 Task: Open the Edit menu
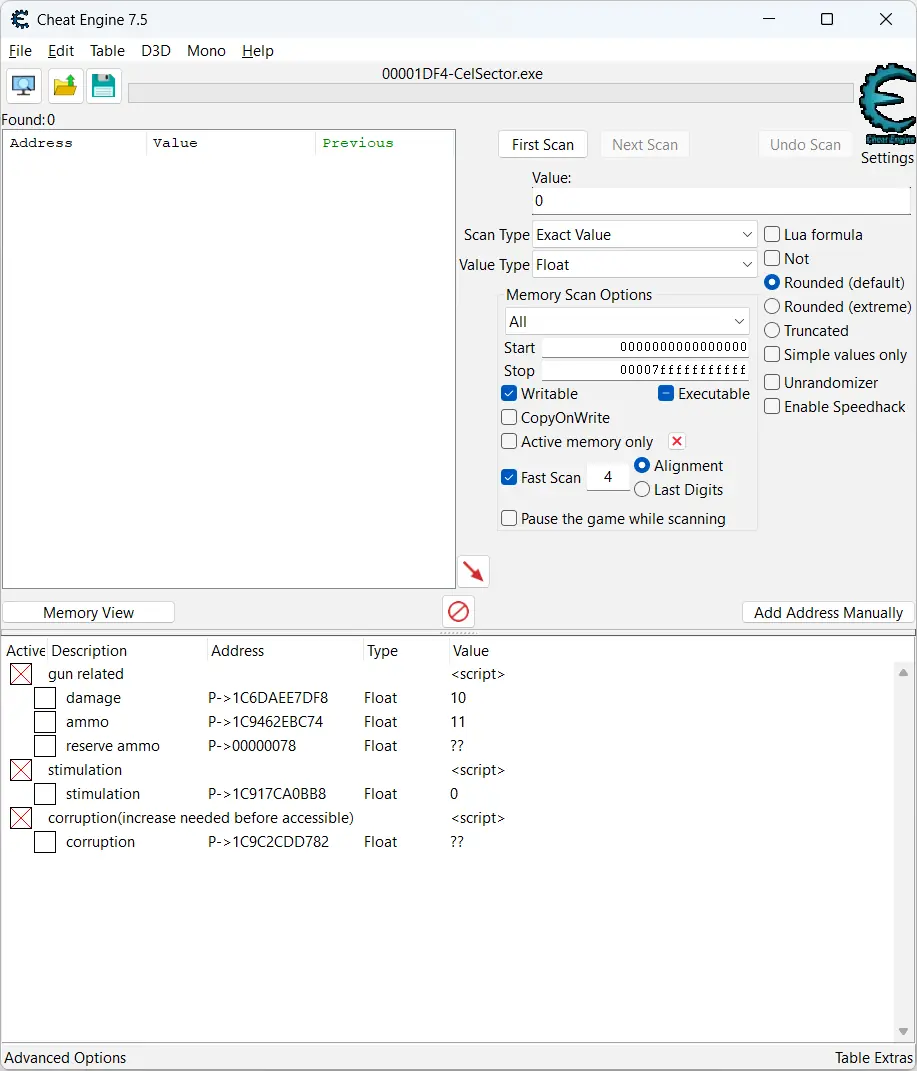click(61, 51)
